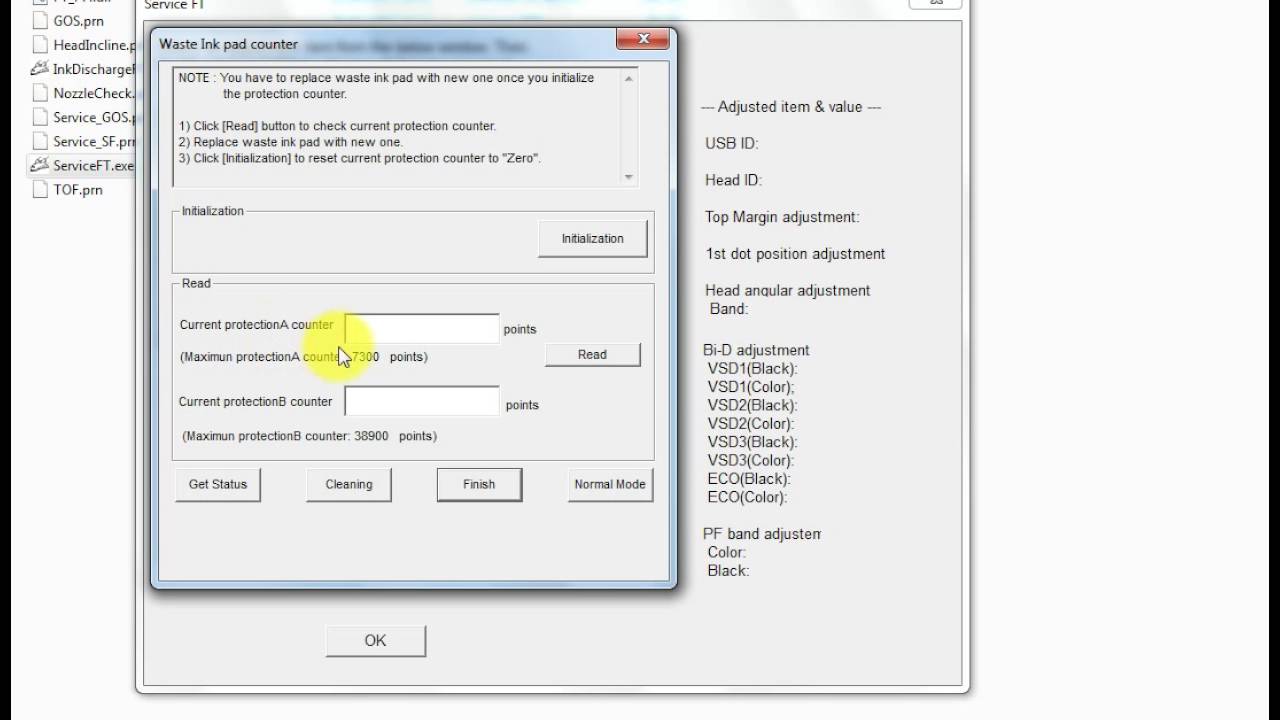The image size is (1280, 720).
Task: Click the 'PF band adjustem' heading
Action: click(x=762, y=534)
